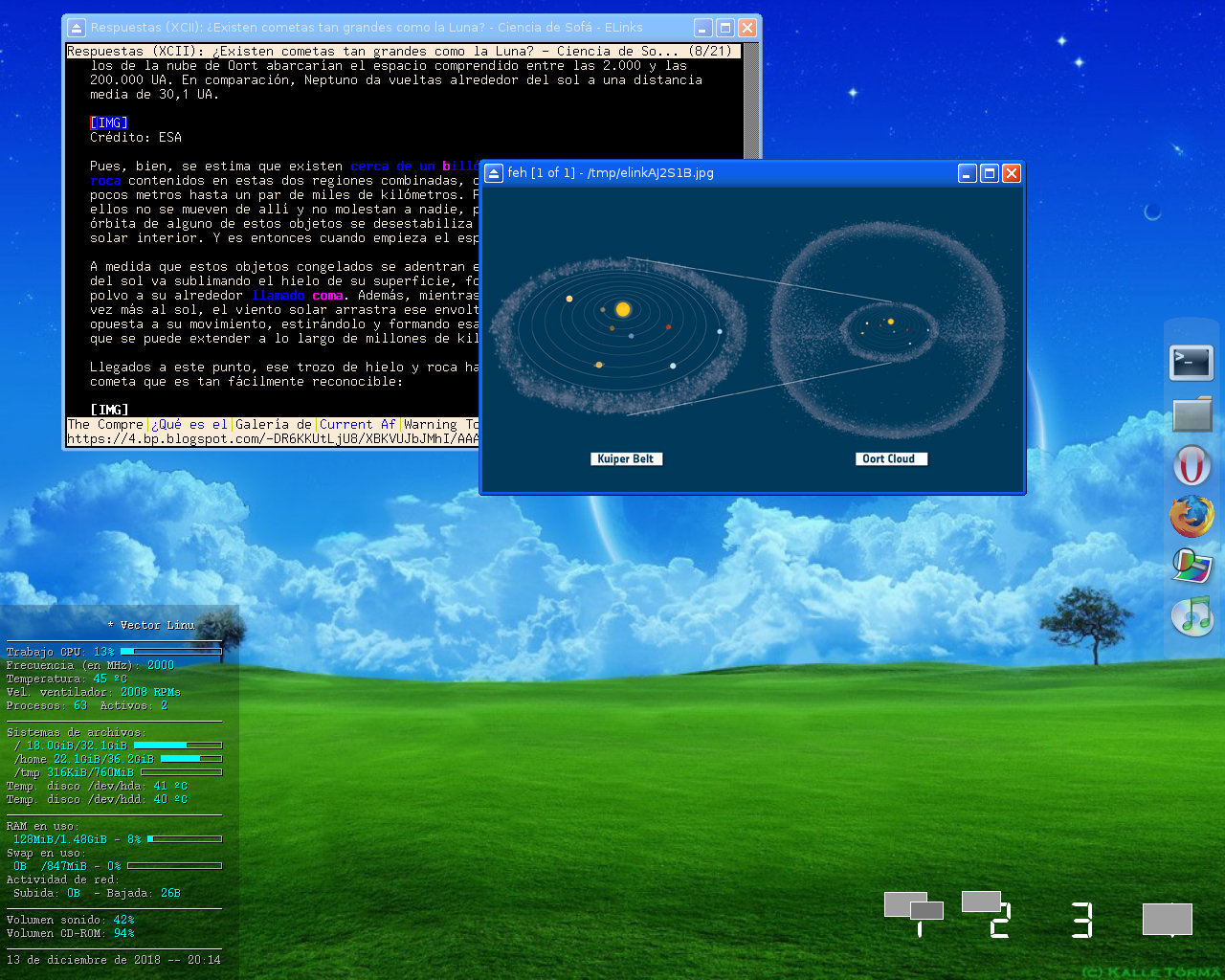Image resolution: width=1225 pixels, height=980 pixels.
Task: Open the file manager folder icon in dock
Action: [1192, 414]
